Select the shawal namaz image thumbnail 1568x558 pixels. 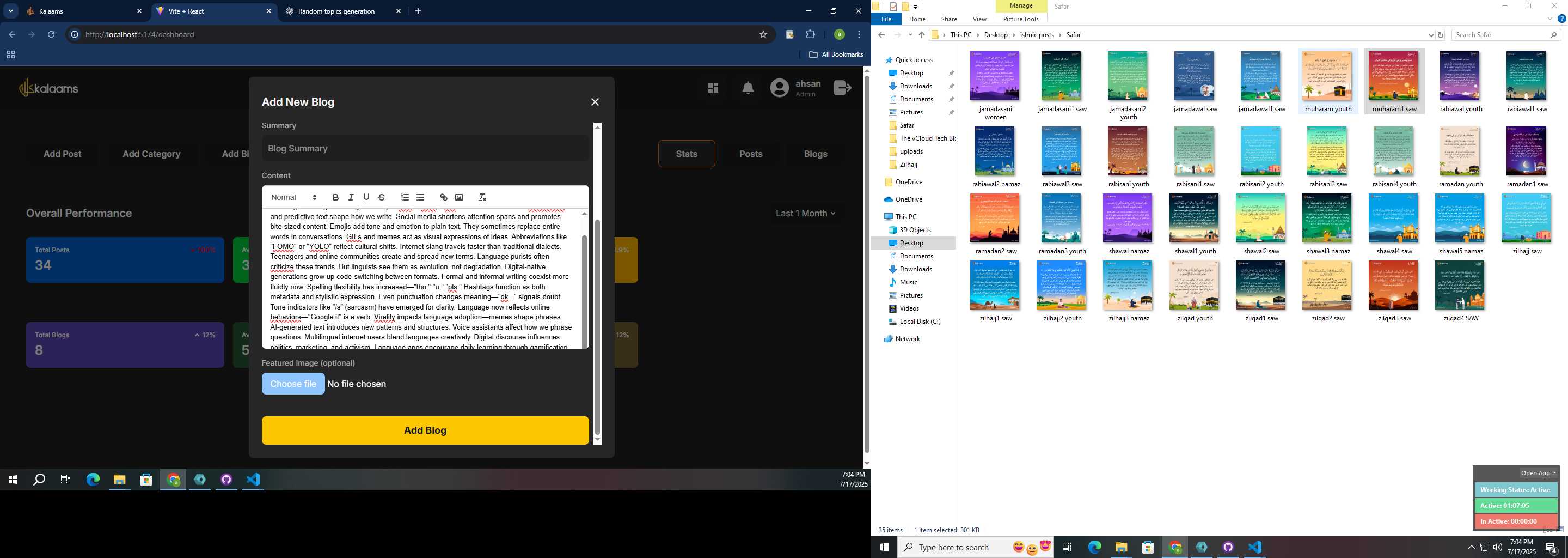point(1128,224)
